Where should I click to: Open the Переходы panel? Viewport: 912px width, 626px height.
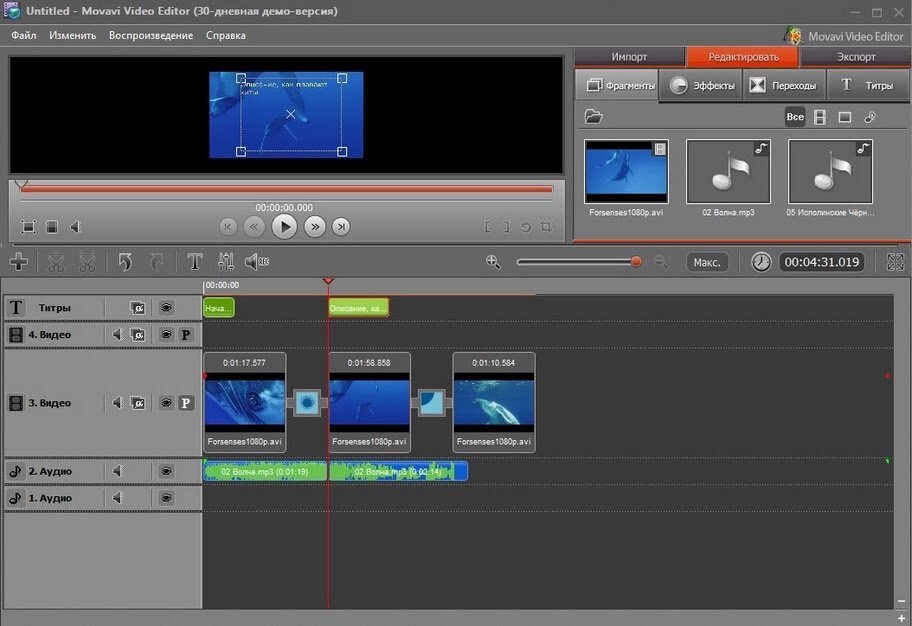tap(784, 86)
